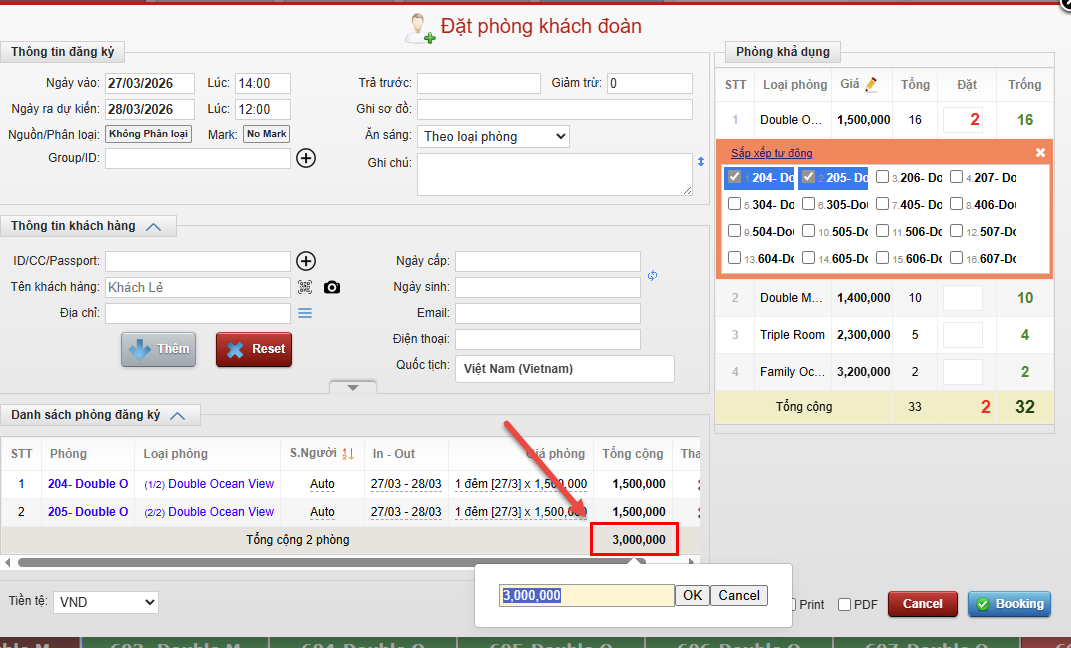Image resolution: width=1071 pixels, height=648 pixels.
Task: Click the Sắp xếp tự động link
Action: (x=771, y=153)
